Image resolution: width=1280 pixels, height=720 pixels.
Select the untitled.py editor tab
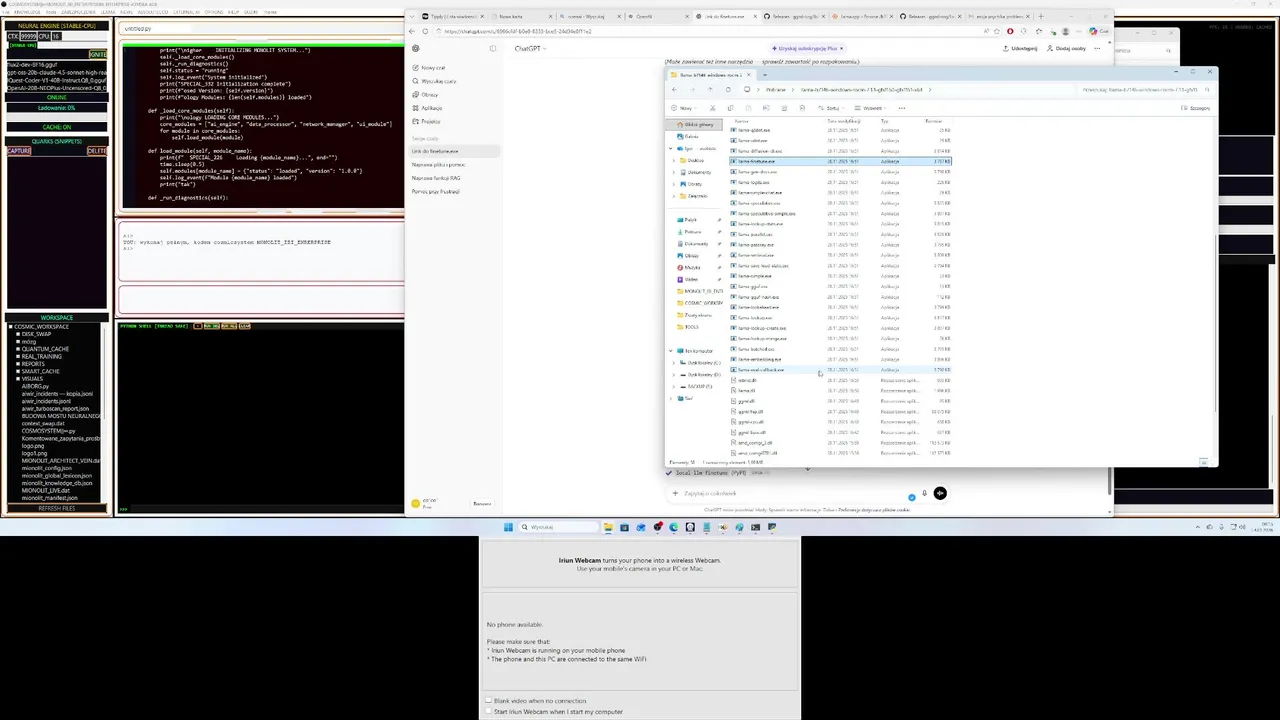[138, 29]
